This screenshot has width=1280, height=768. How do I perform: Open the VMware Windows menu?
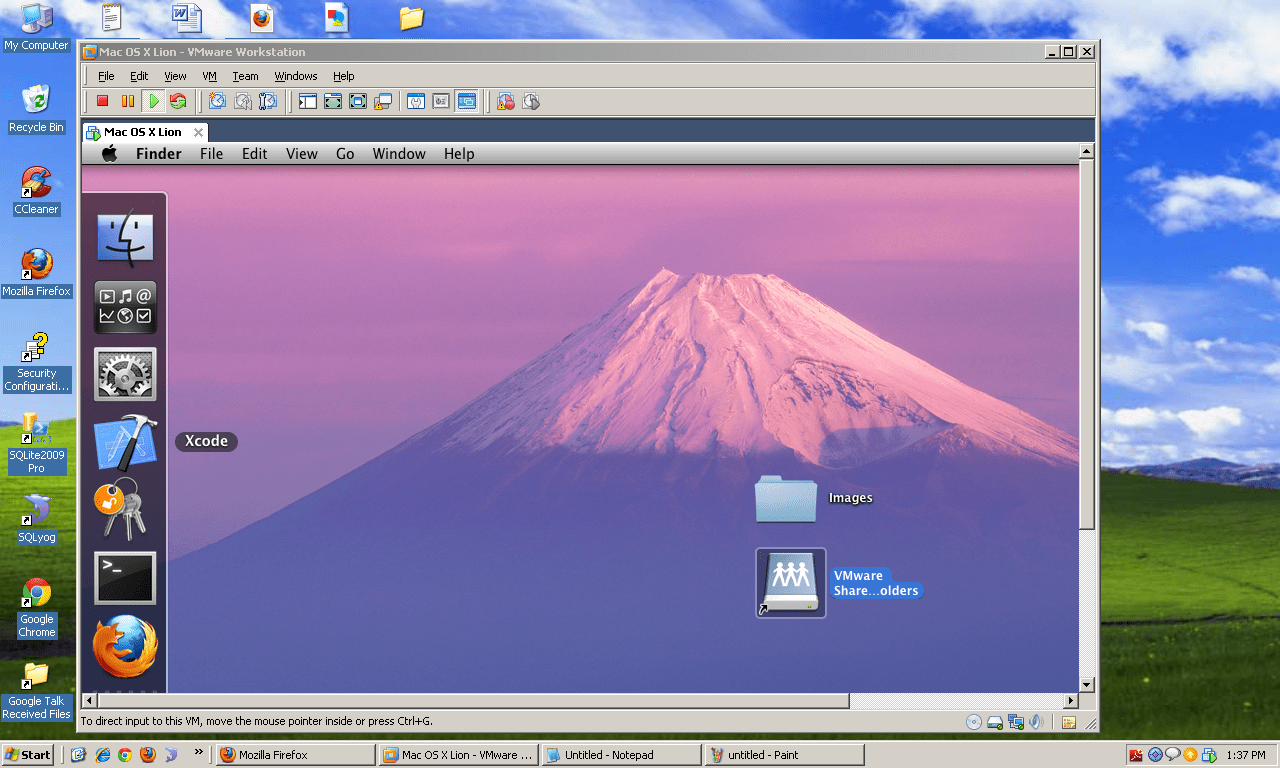296,76
